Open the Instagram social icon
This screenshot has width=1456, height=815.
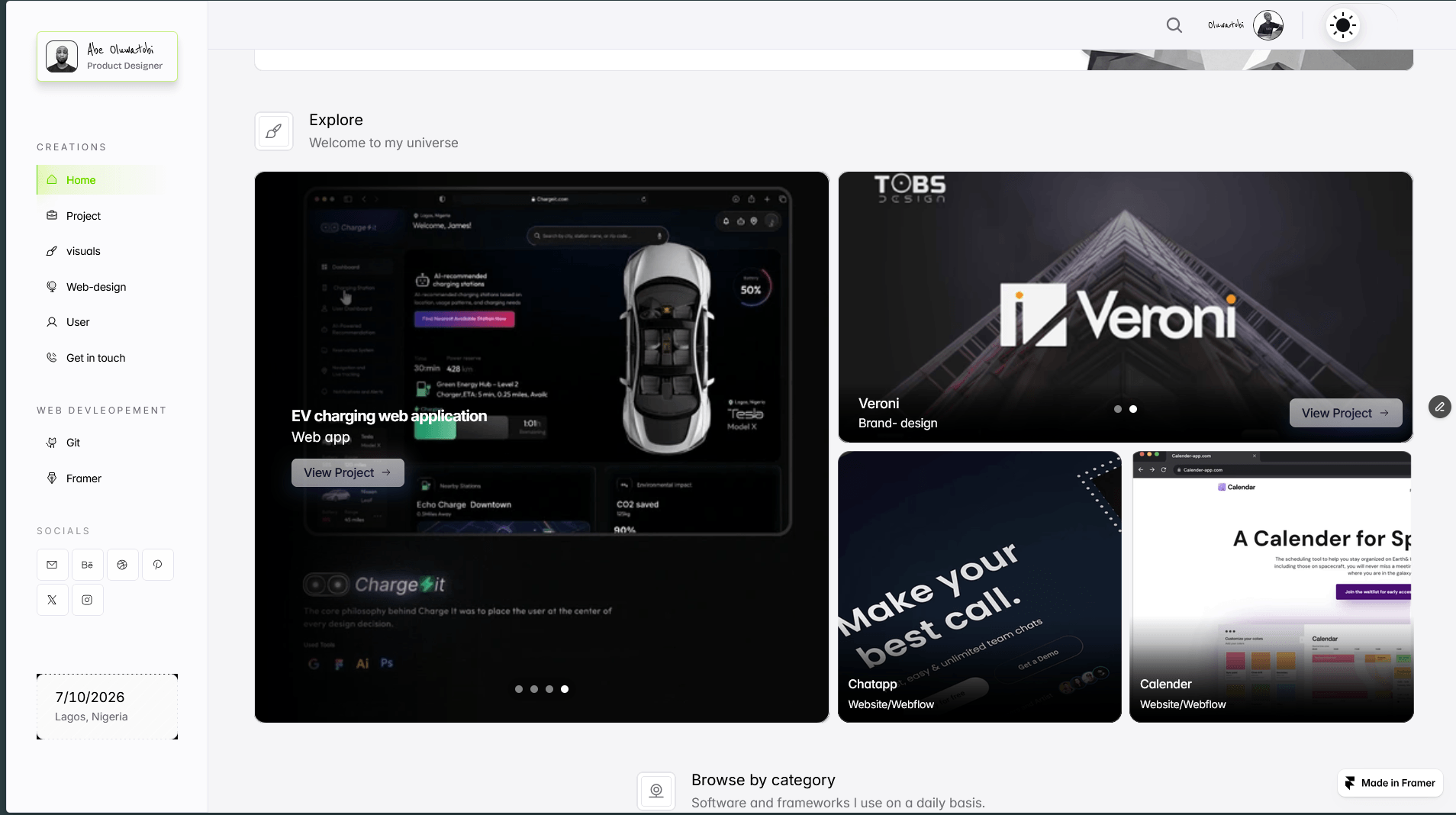tap(87, 600)
